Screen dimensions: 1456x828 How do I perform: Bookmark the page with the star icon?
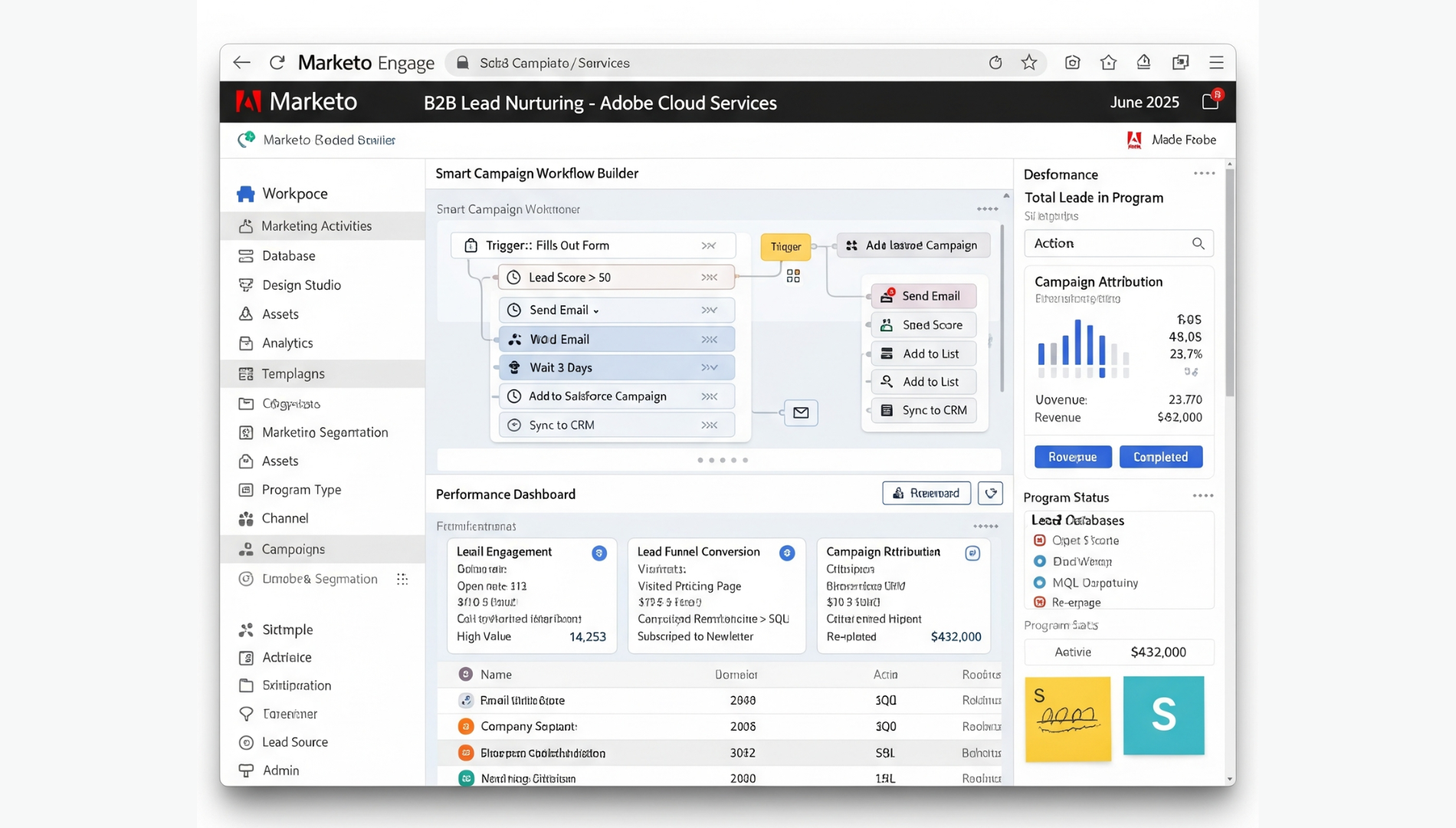(1029, 63)
